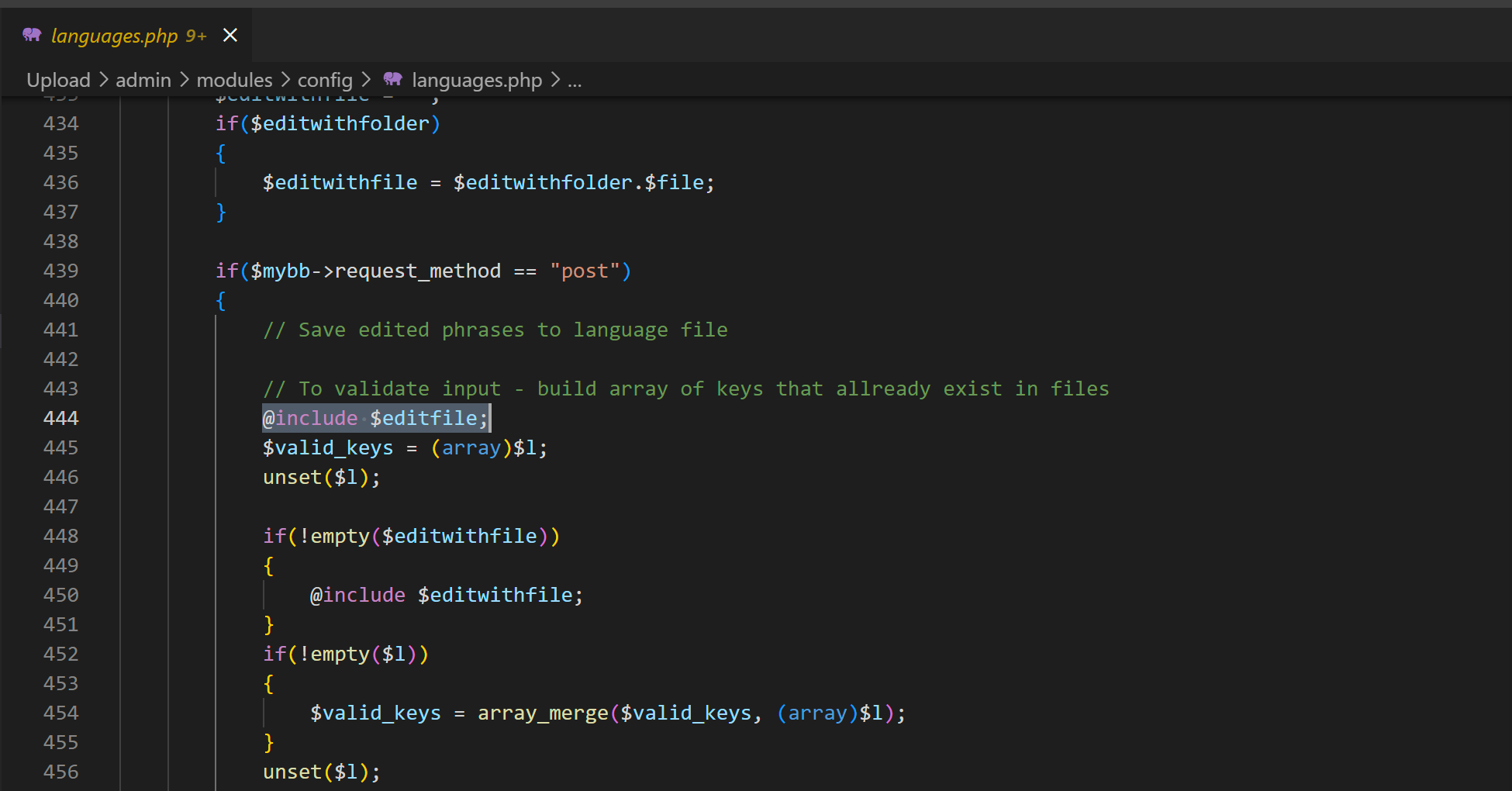Click comment 'Save edited phrases to language file'

click(495, 330)
